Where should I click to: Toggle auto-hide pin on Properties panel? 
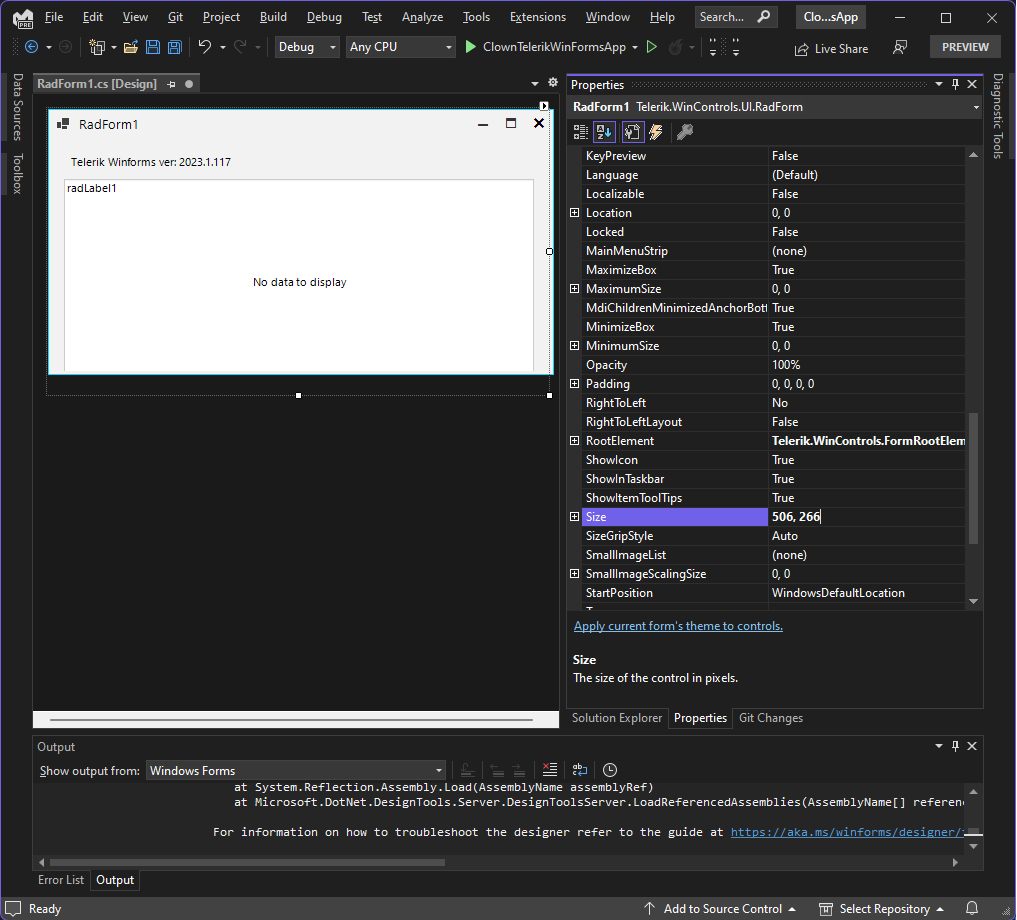click(955, 85)
